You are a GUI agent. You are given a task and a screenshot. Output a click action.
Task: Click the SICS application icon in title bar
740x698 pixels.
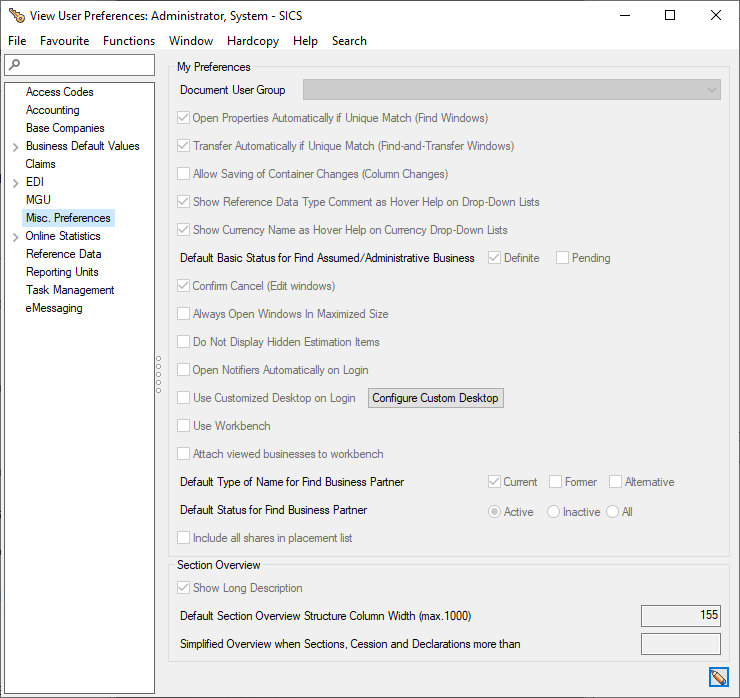coord(15,15)
